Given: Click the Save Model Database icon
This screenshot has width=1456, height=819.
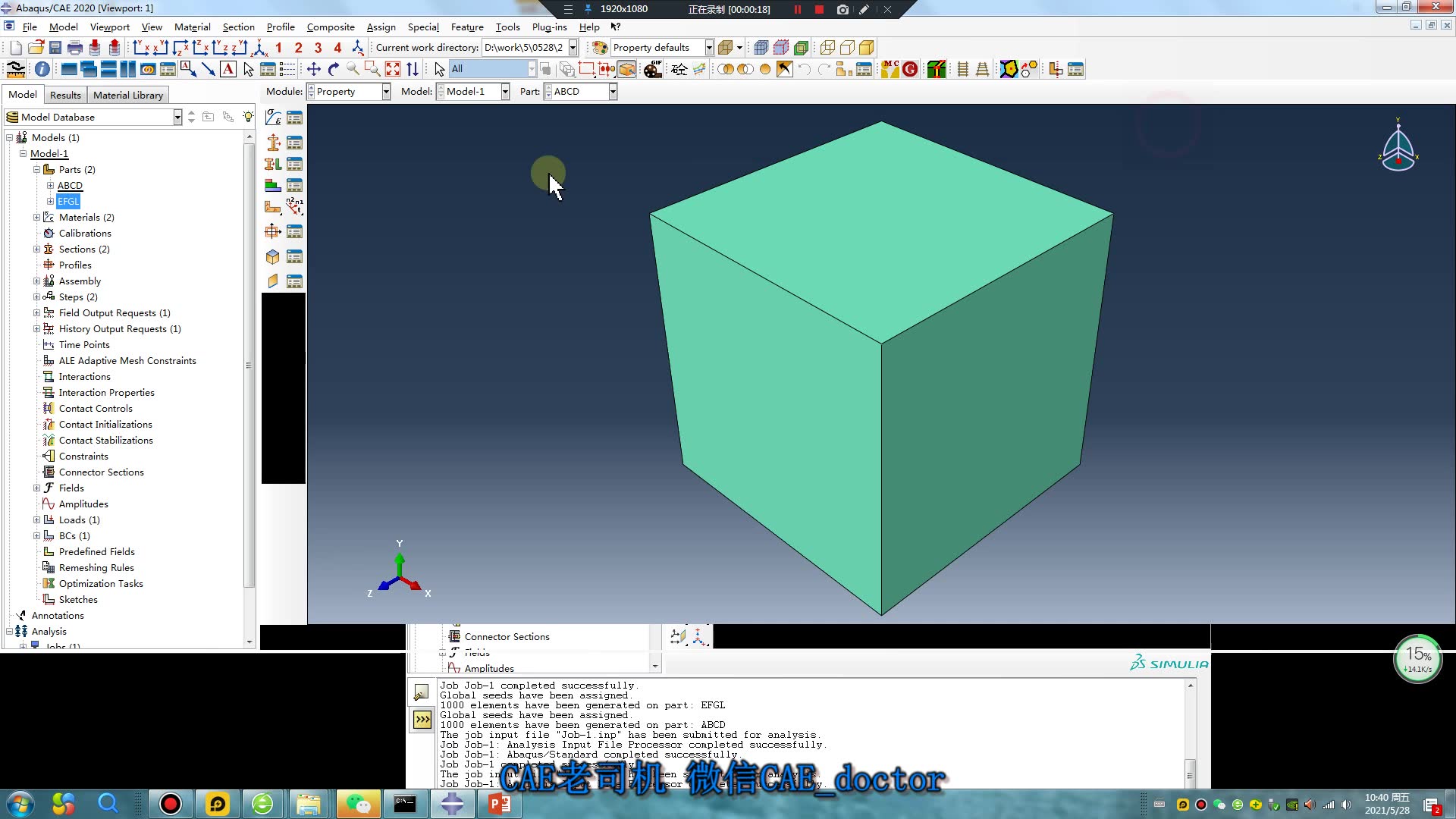Looking at the screenshot, I should click(x=55, y=48).
